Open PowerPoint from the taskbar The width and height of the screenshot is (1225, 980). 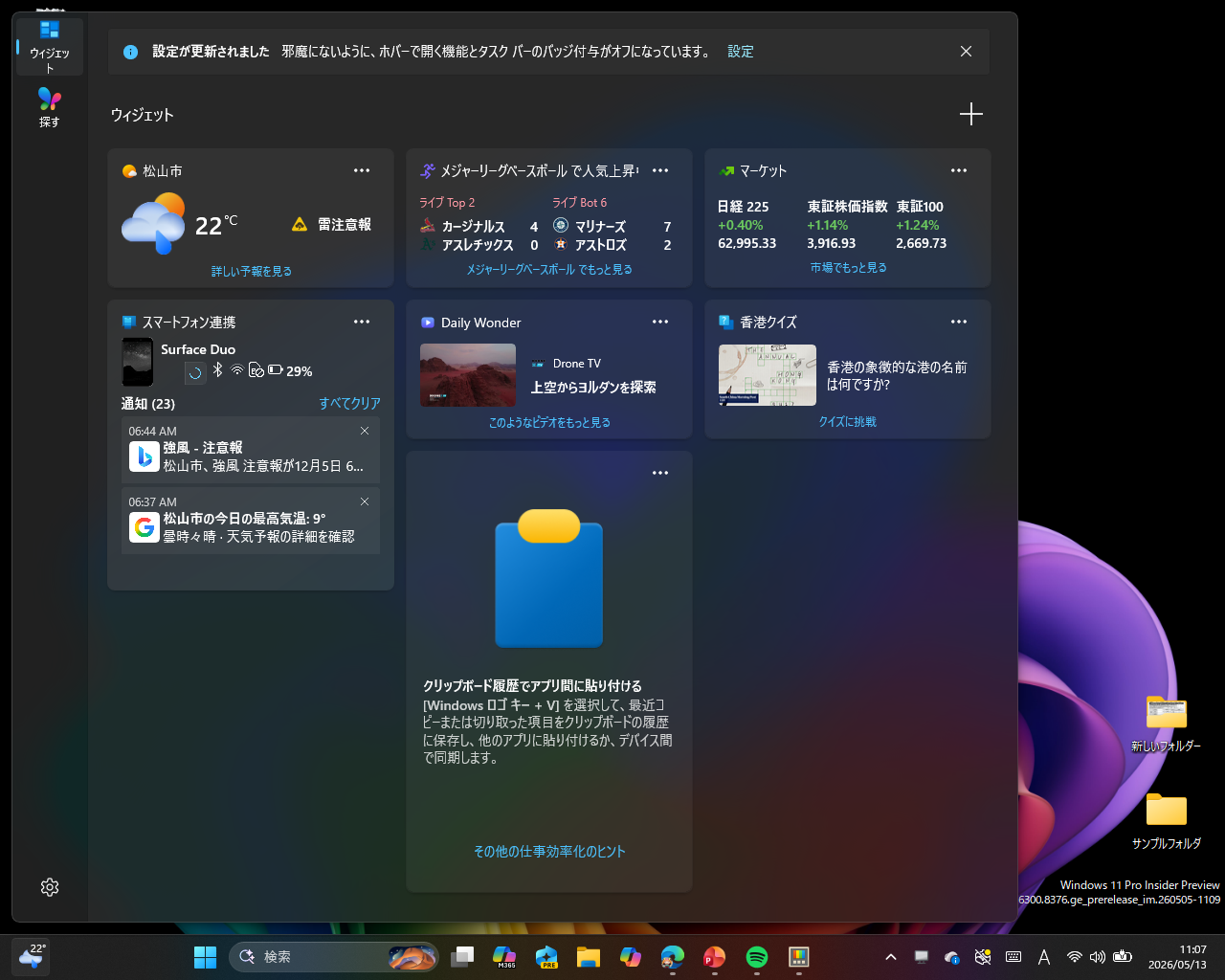click(x=714, y=957)
